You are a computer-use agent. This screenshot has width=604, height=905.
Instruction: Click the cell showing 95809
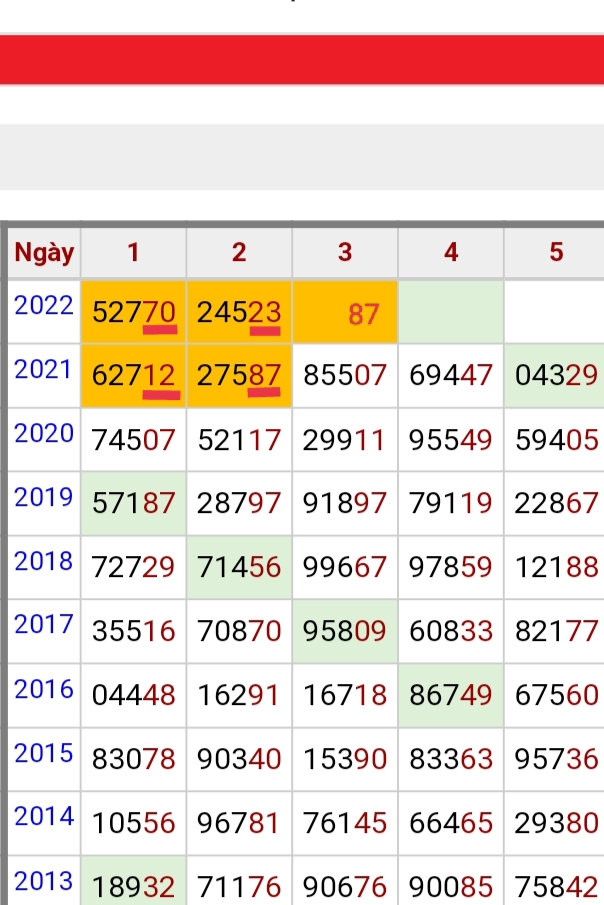pyautogui.click(x=345, y=631)
